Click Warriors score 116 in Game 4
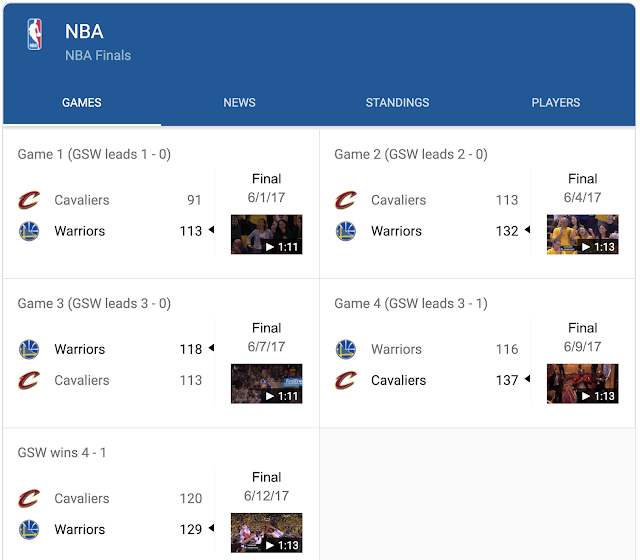This screenshot has width=640, height=560. 507,349
